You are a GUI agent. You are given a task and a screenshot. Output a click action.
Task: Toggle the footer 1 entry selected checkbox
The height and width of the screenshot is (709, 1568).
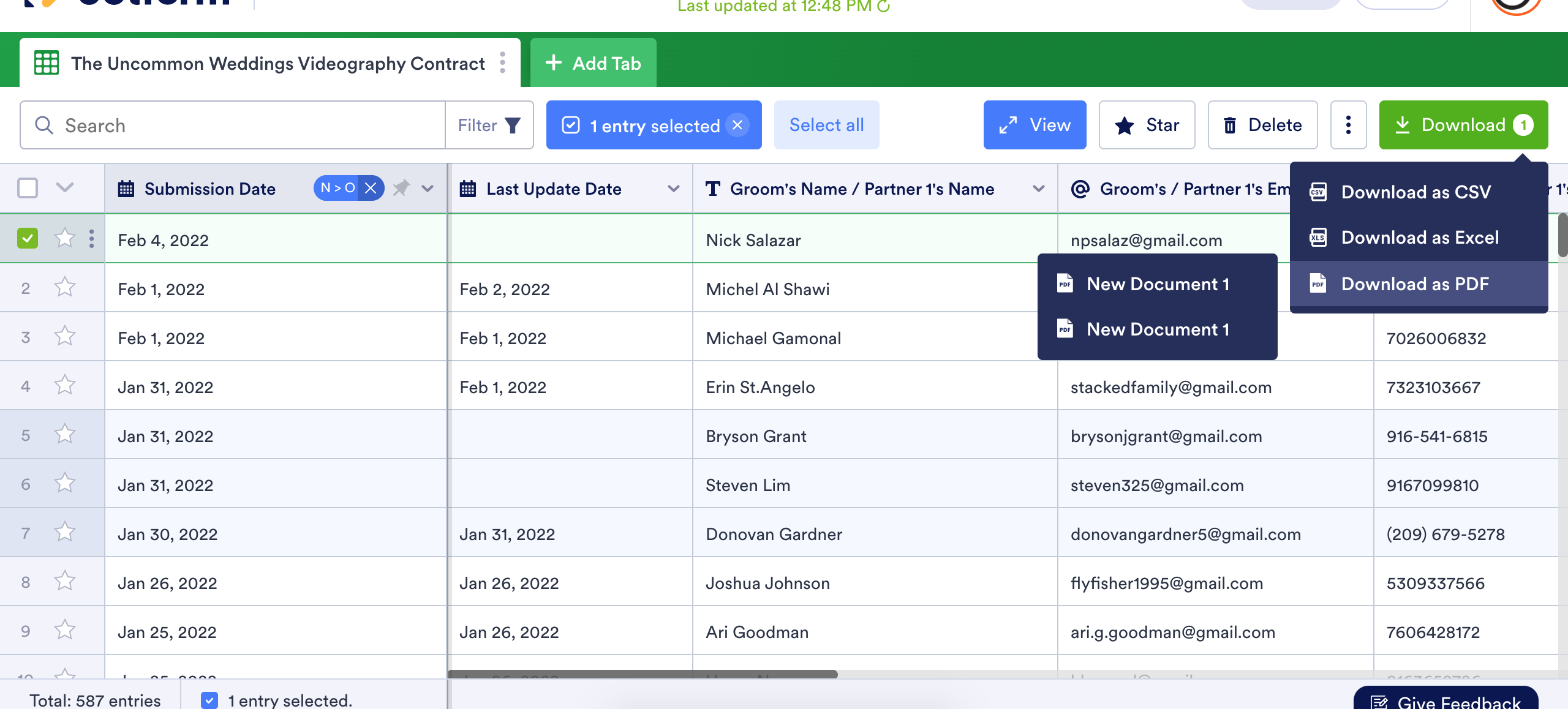209,700
